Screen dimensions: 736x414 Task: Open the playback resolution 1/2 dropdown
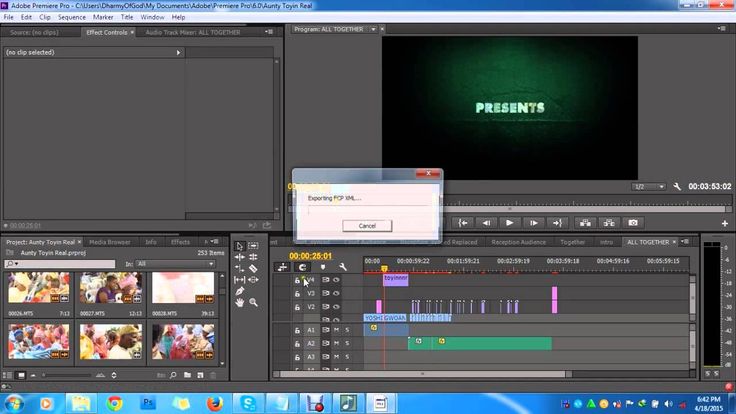pos(648,186)
